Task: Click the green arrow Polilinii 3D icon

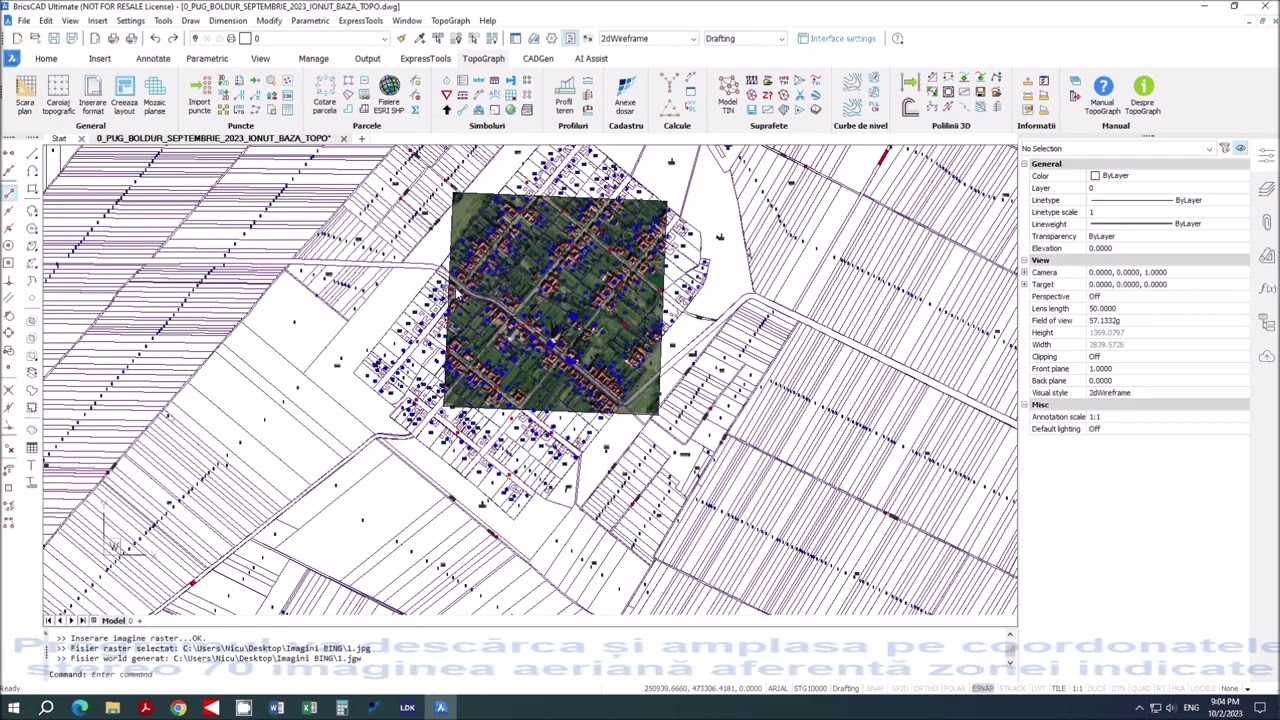Action: click(909, 82)
